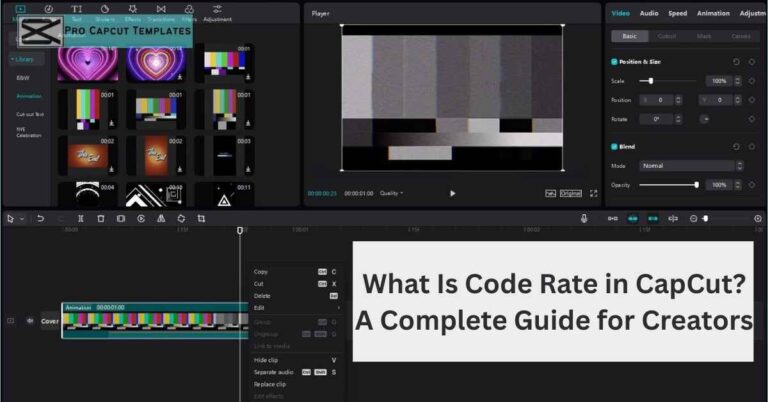
Task: Click the Freeze frame icon in timeline toolbar
Action: 121,219
